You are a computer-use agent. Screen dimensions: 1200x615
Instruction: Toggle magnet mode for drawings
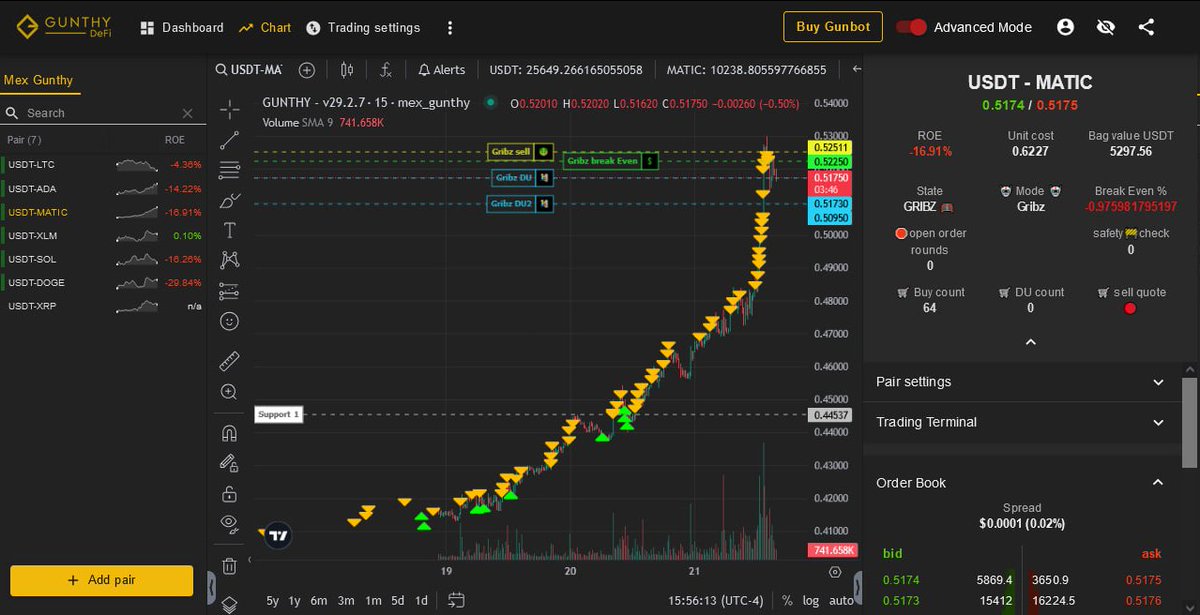click(x=229, y=433)
